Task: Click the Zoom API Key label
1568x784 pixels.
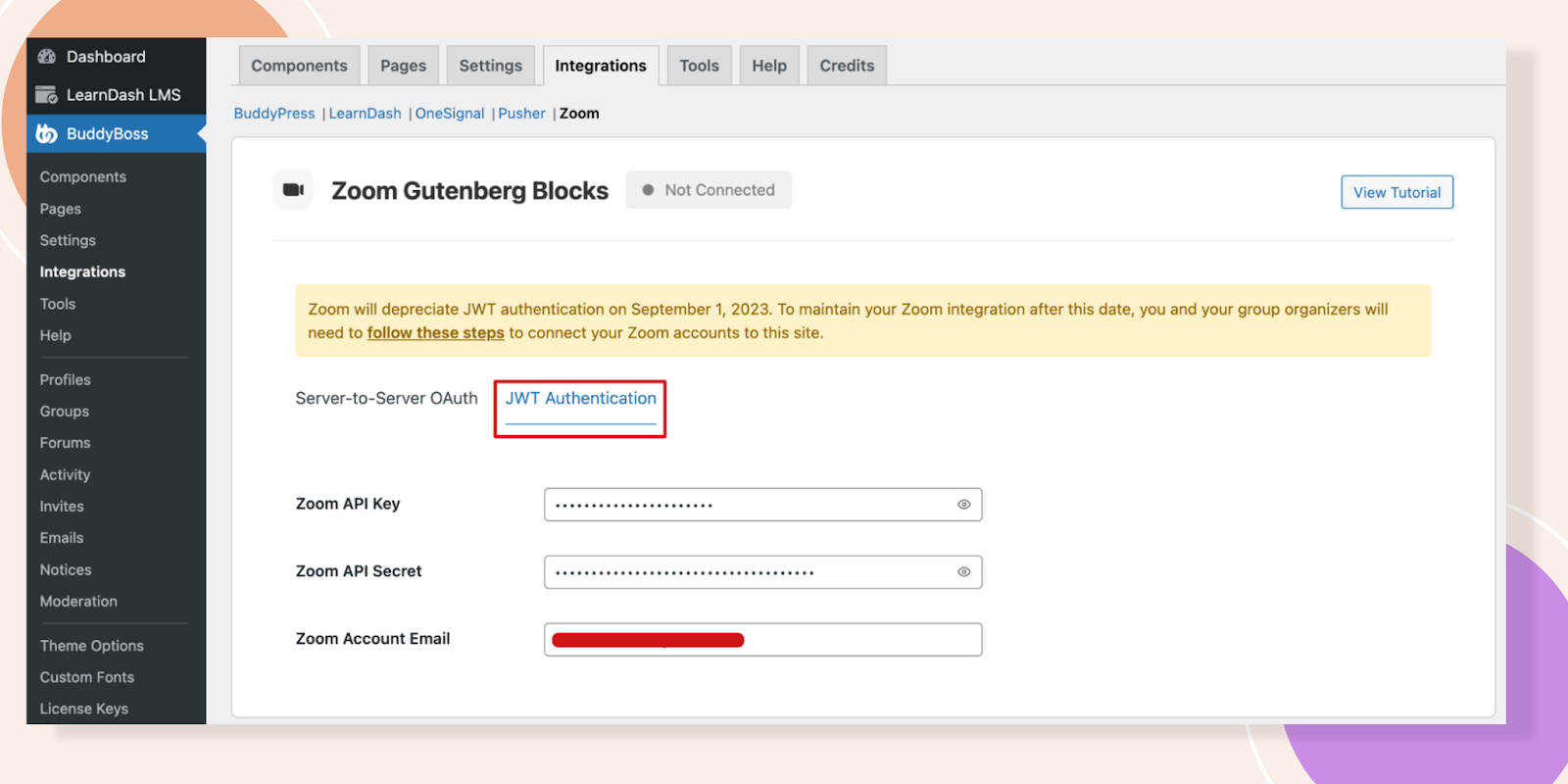Action: (348, 504)
